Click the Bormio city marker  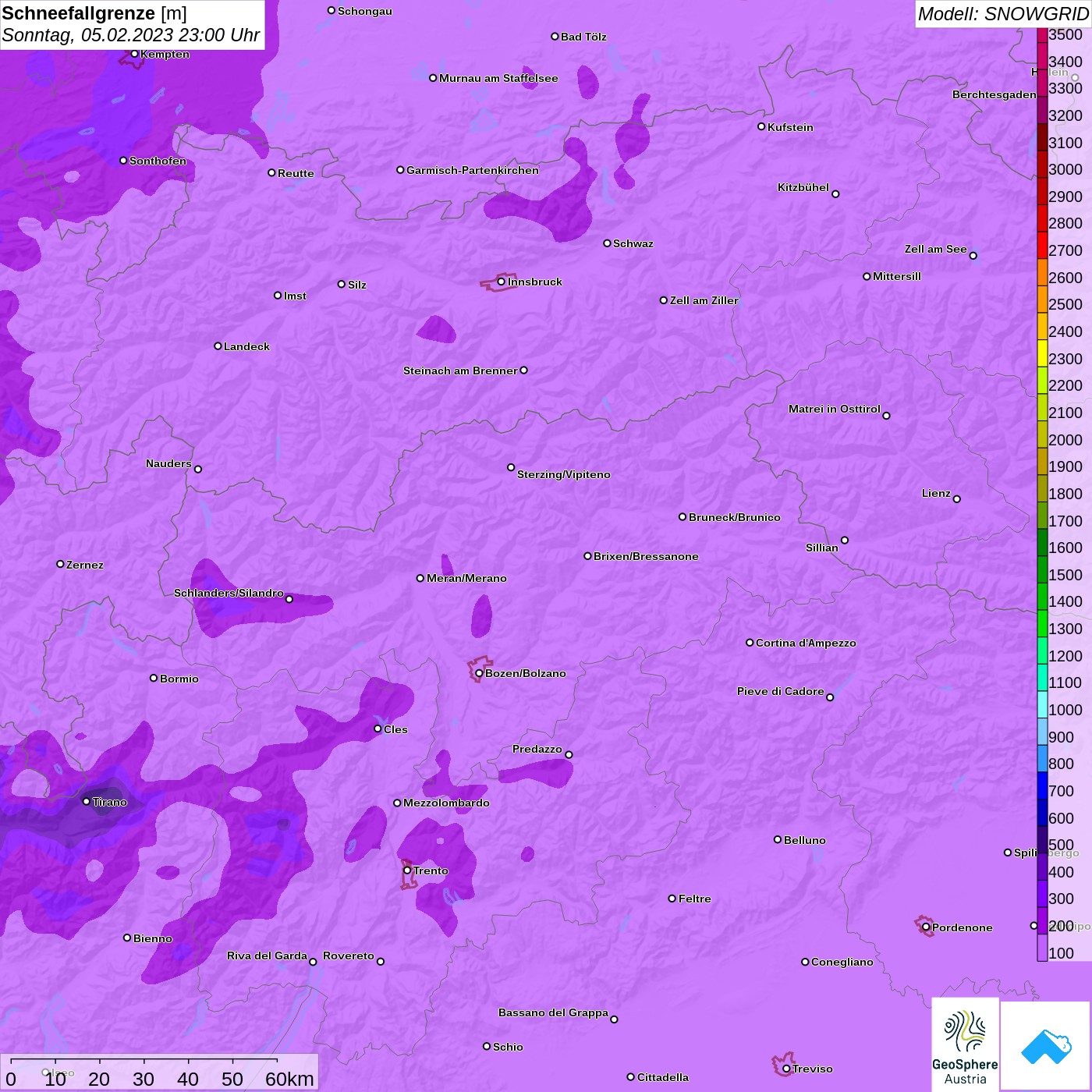click(x=154, y=678)
